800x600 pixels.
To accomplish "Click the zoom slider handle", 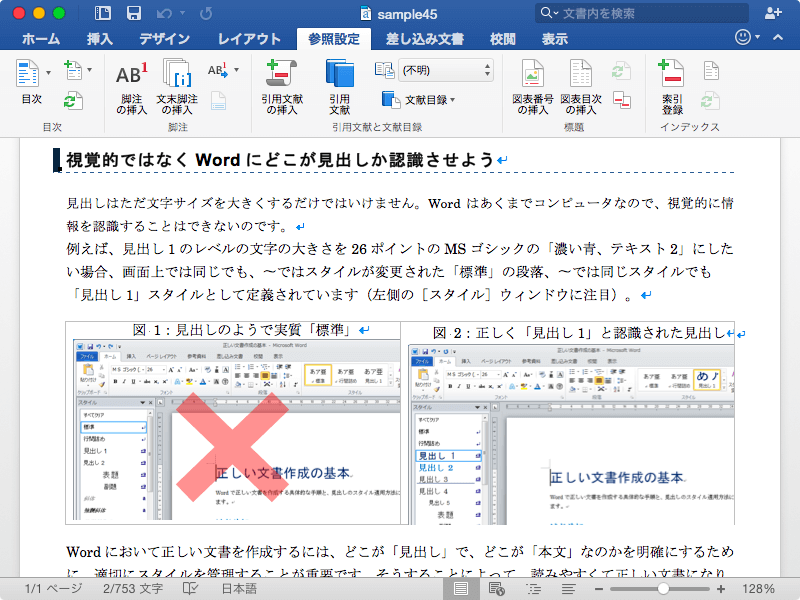I will pos(663,589).
